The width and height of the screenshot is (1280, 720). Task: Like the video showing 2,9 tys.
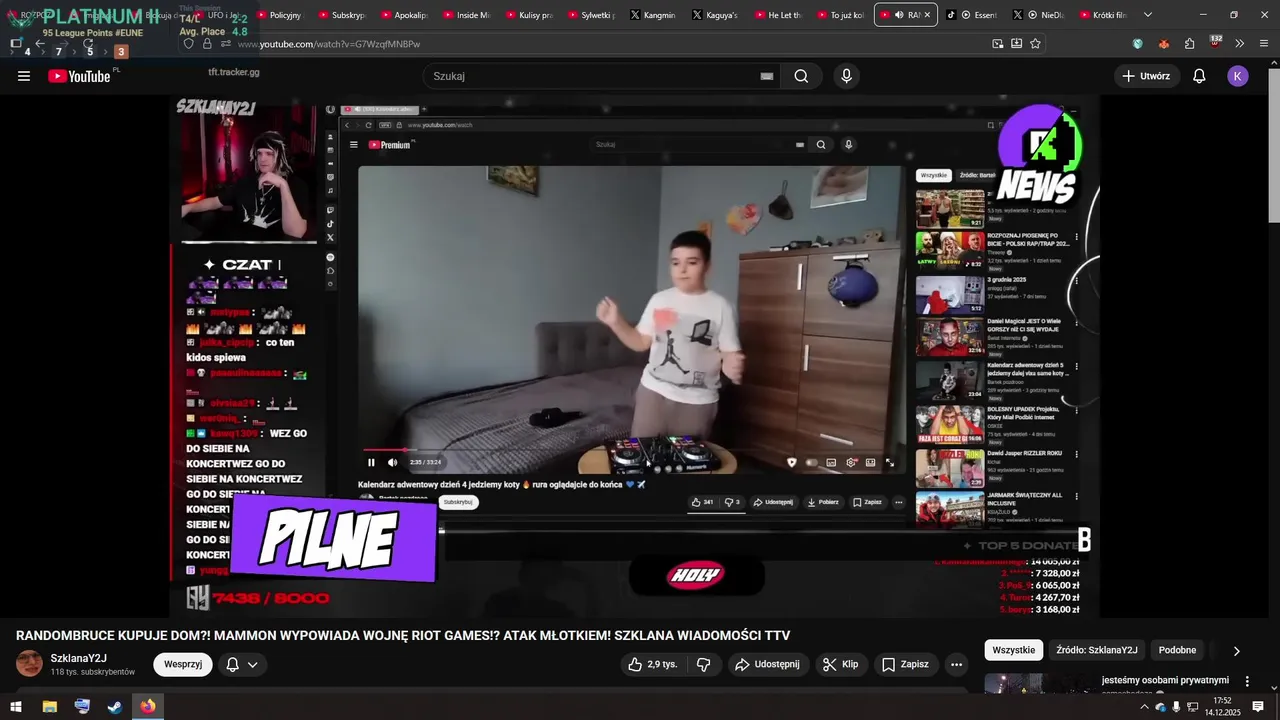point(652,664)
